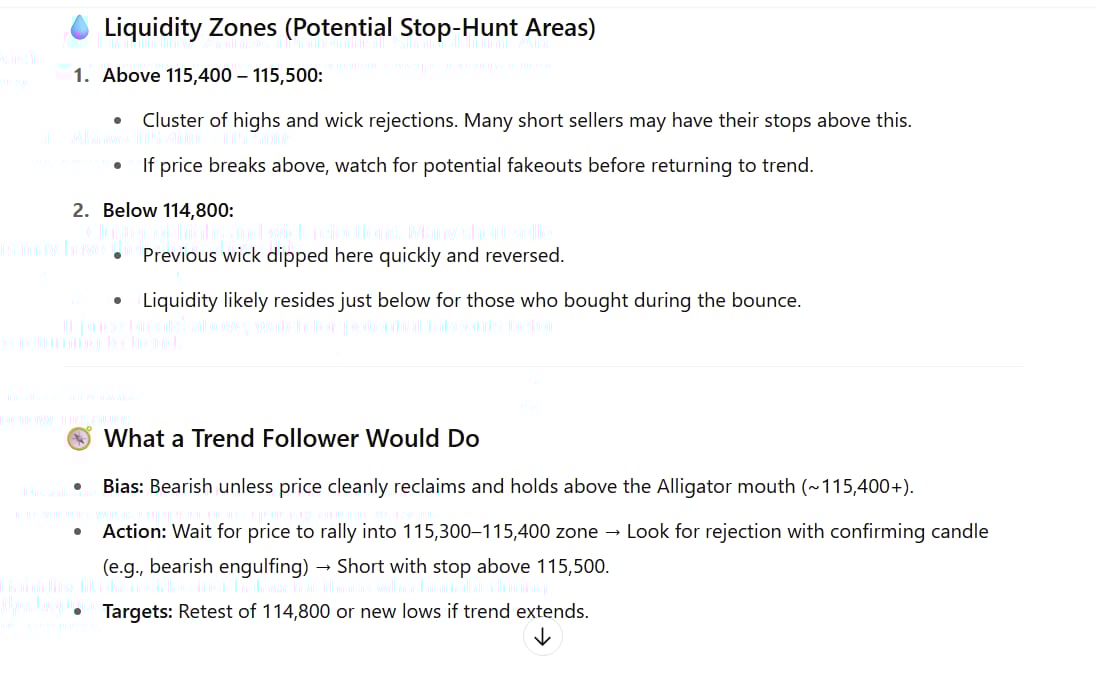
Task: Click the water droplet icon beside Liquidity Zones
Action: point(80,29)
